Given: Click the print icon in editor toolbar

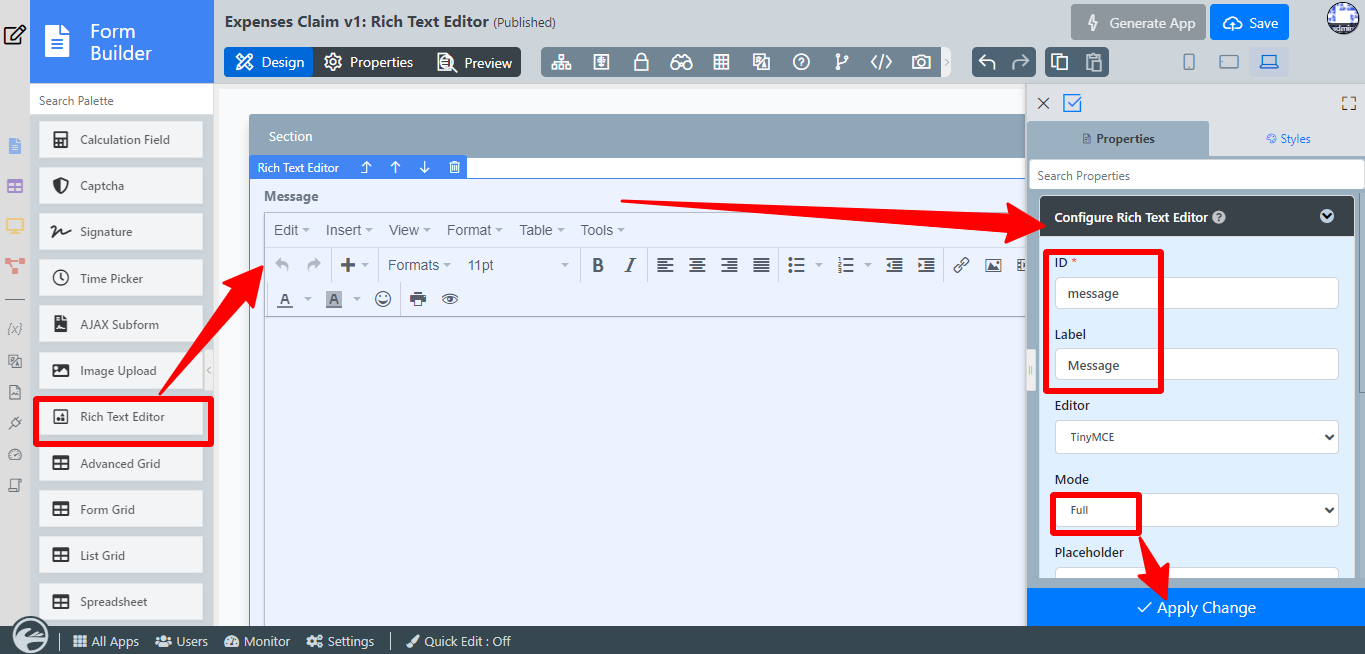Looking at the screenshot, I should tap(418, 299).
